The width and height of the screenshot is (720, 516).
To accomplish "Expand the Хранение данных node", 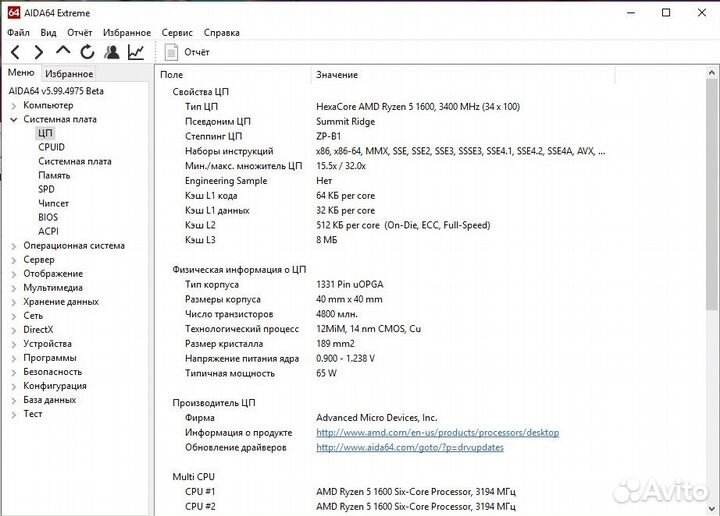I will pos(14,302).
